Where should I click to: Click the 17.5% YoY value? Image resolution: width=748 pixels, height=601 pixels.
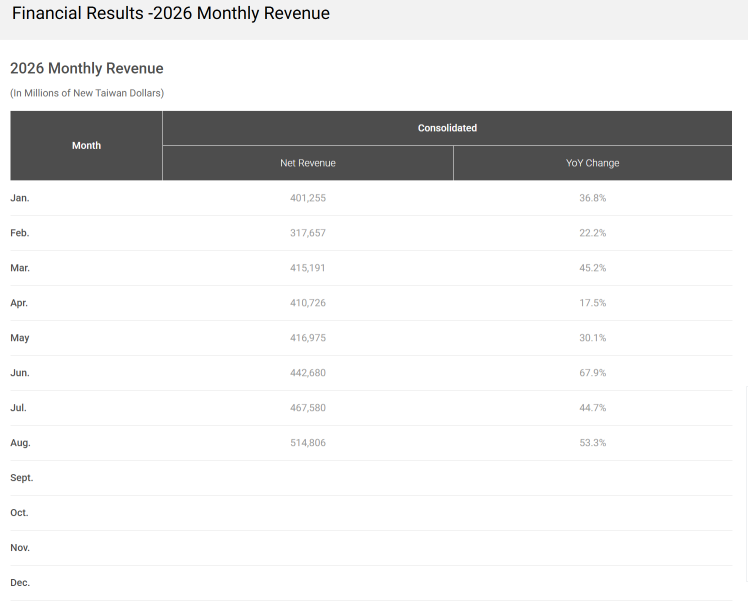(x=592, y=303)
